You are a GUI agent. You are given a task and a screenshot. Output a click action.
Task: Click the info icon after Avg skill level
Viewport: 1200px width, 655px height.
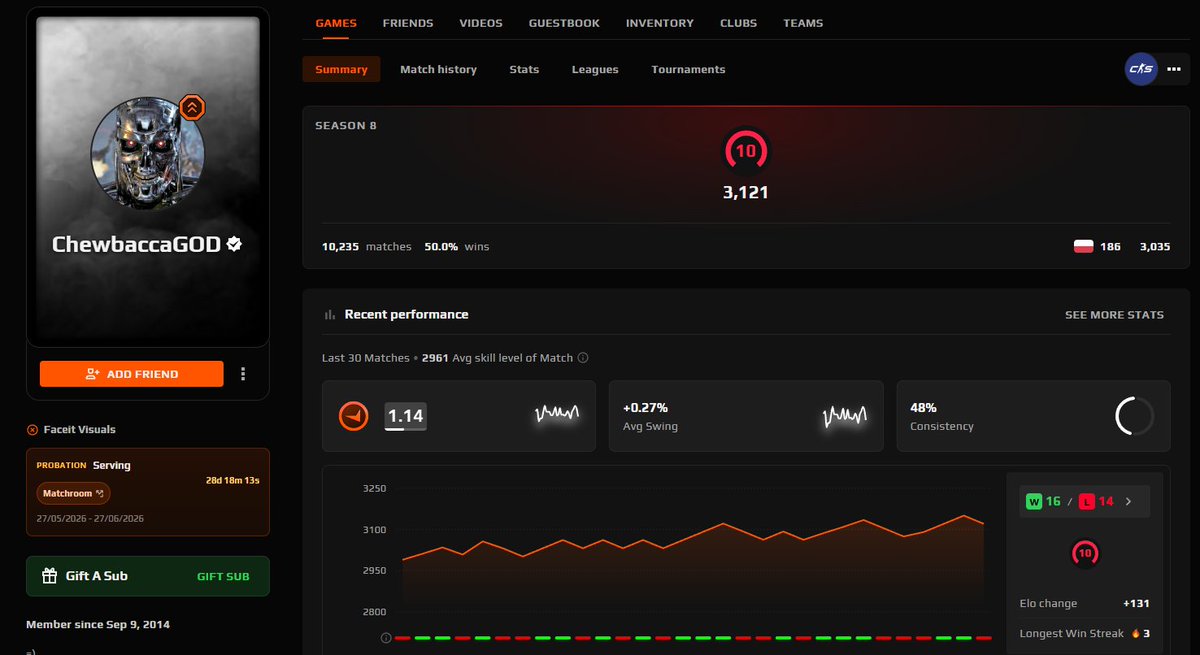pyautogui.click(x=583, y=358)
